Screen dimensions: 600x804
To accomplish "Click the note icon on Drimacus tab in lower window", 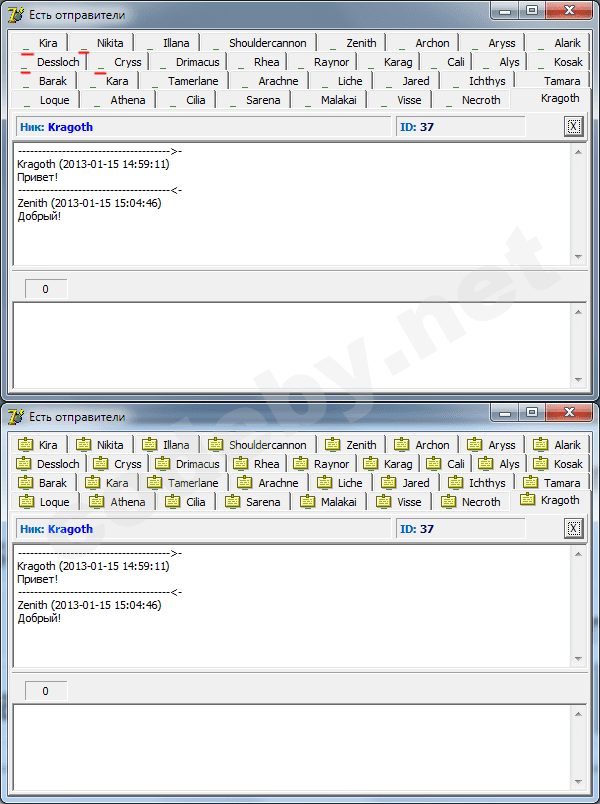I will (162, 463).
